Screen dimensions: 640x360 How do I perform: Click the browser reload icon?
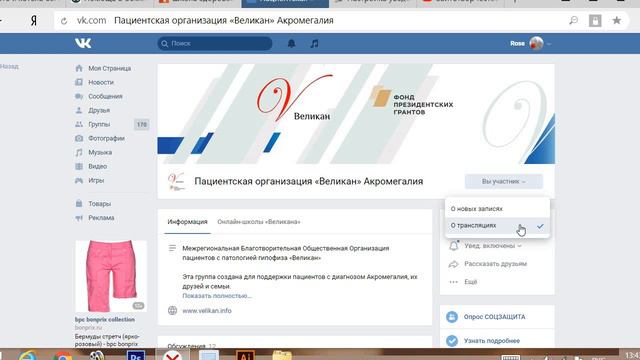64,21
